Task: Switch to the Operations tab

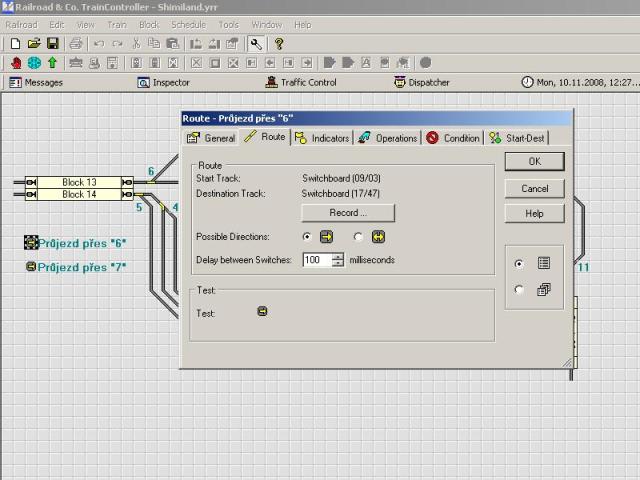Action: pos(387,138)
